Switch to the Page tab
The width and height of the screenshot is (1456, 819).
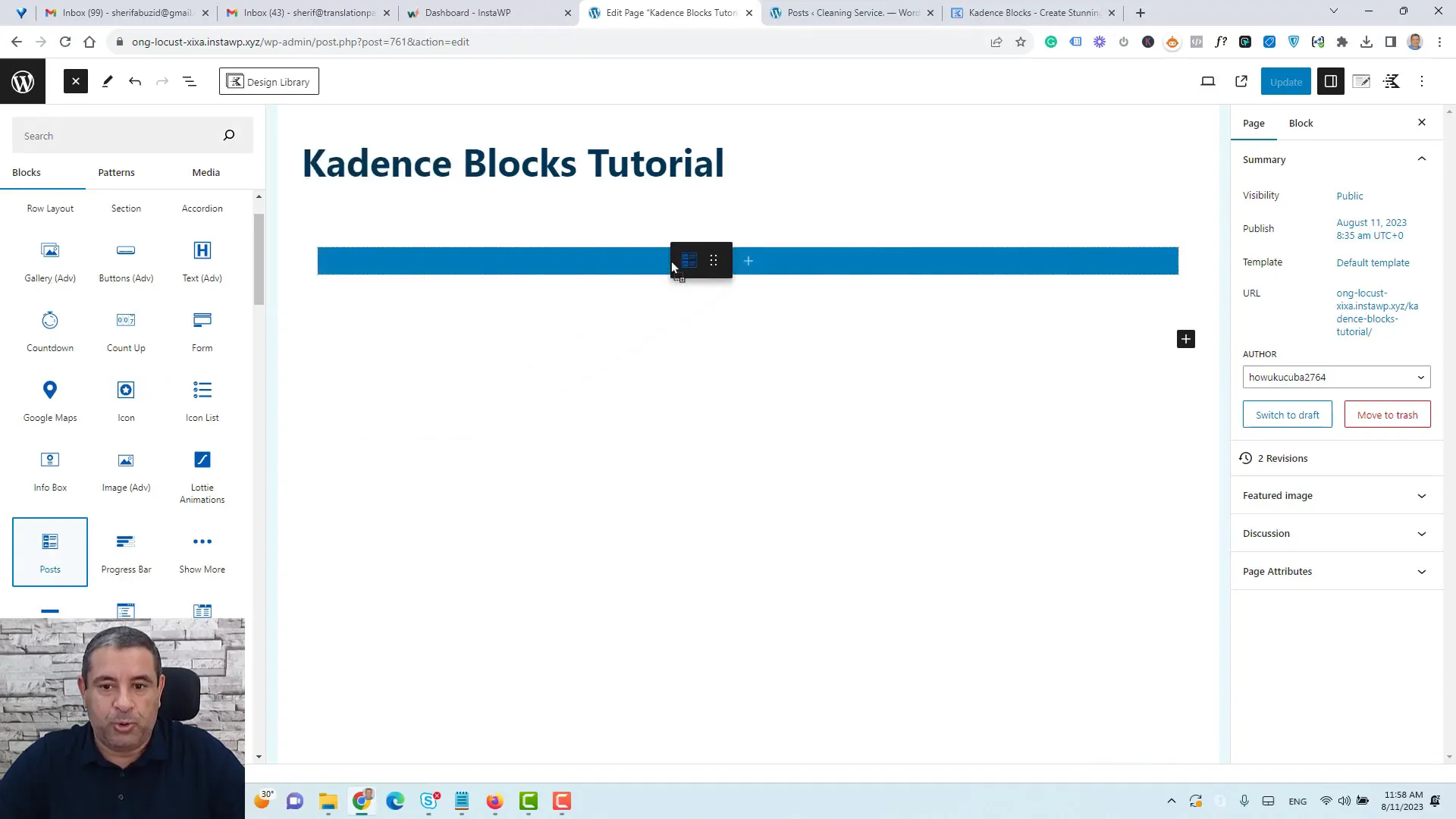[x=1254, y=123]
